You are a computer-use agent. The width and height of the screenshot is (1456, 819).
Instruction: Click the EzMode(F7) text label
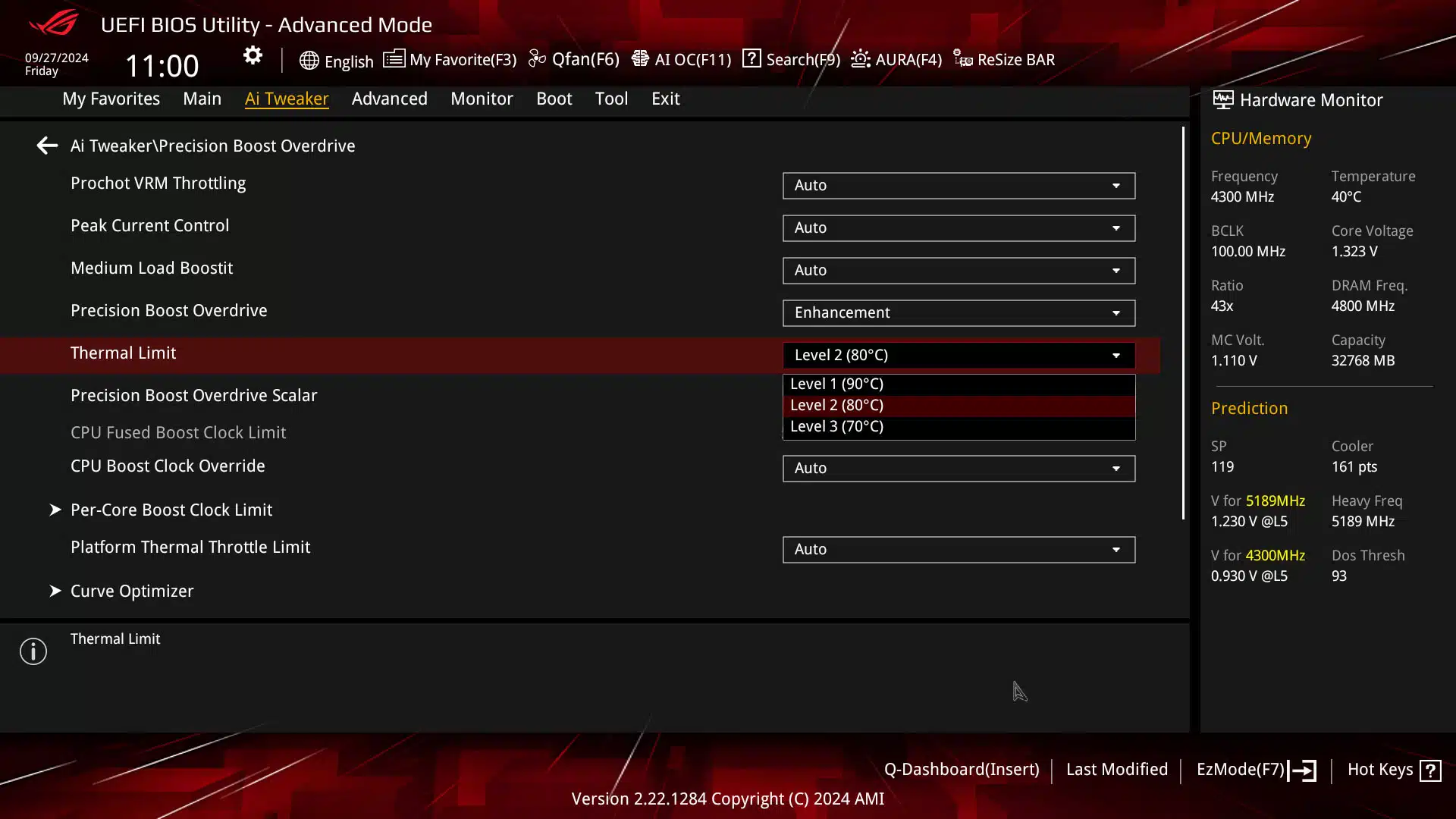tap(1241, 770)
